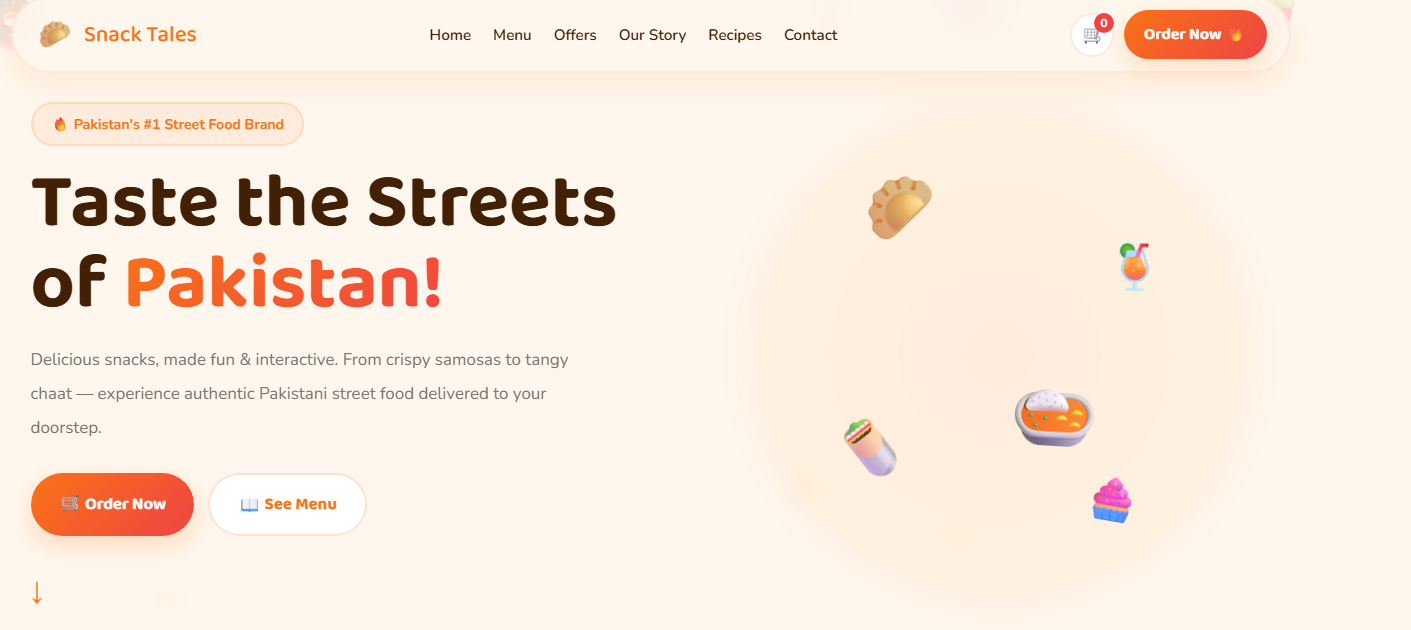This screenshot has width=1411, height=630.
Task: Open the Offers nav link
Action: [x=575, y=35]
